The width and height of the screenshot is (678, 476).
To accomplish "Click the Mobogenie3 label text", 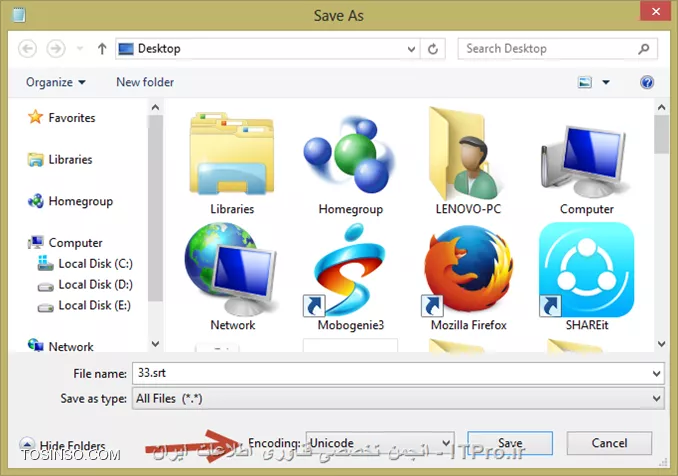I will coord(351,325).
